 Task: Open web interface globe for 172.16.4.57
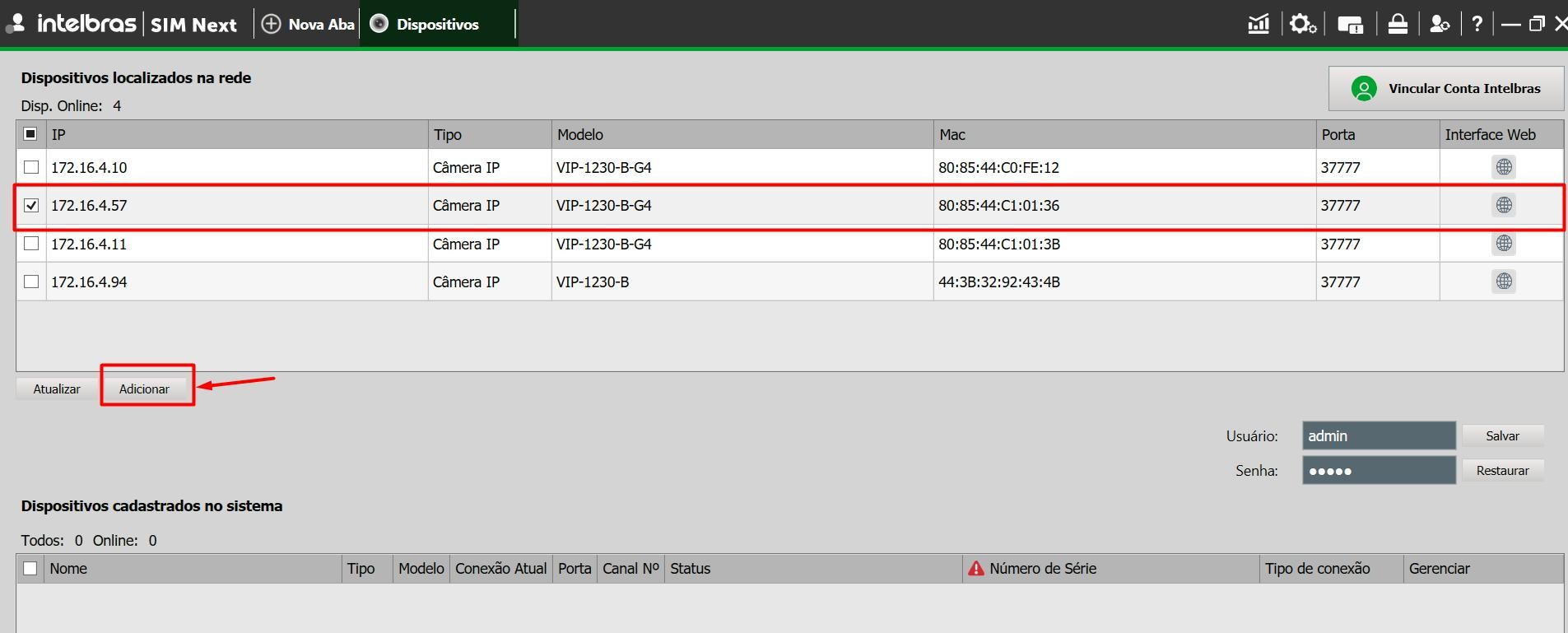pos(1504,205)
